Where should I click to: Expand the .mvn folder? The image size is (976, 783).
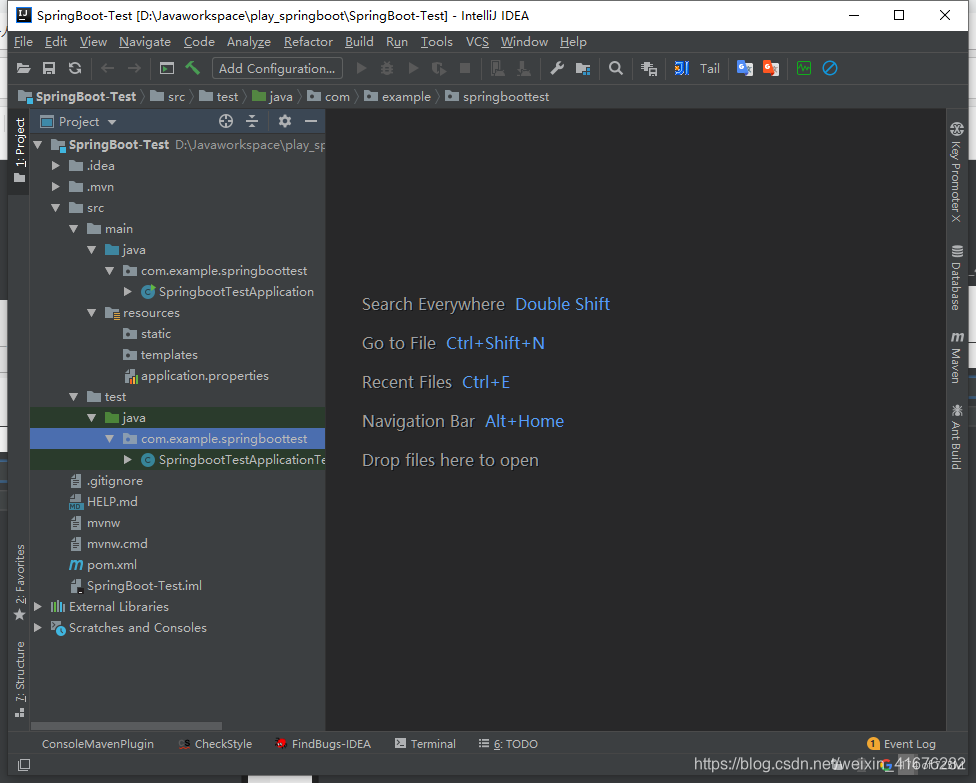pos(55,187)
